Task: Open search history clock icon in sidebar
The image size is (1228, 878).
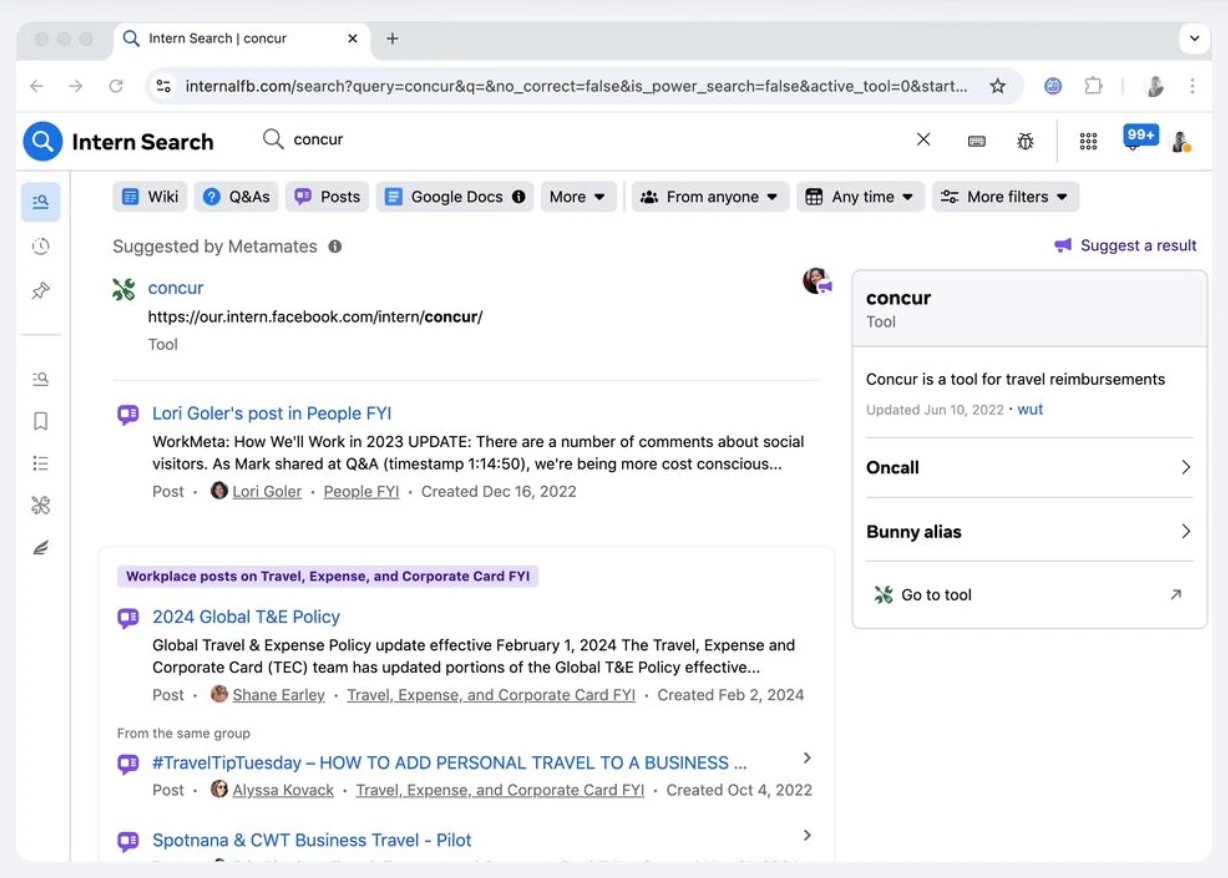Action: [x=41, y=247]
